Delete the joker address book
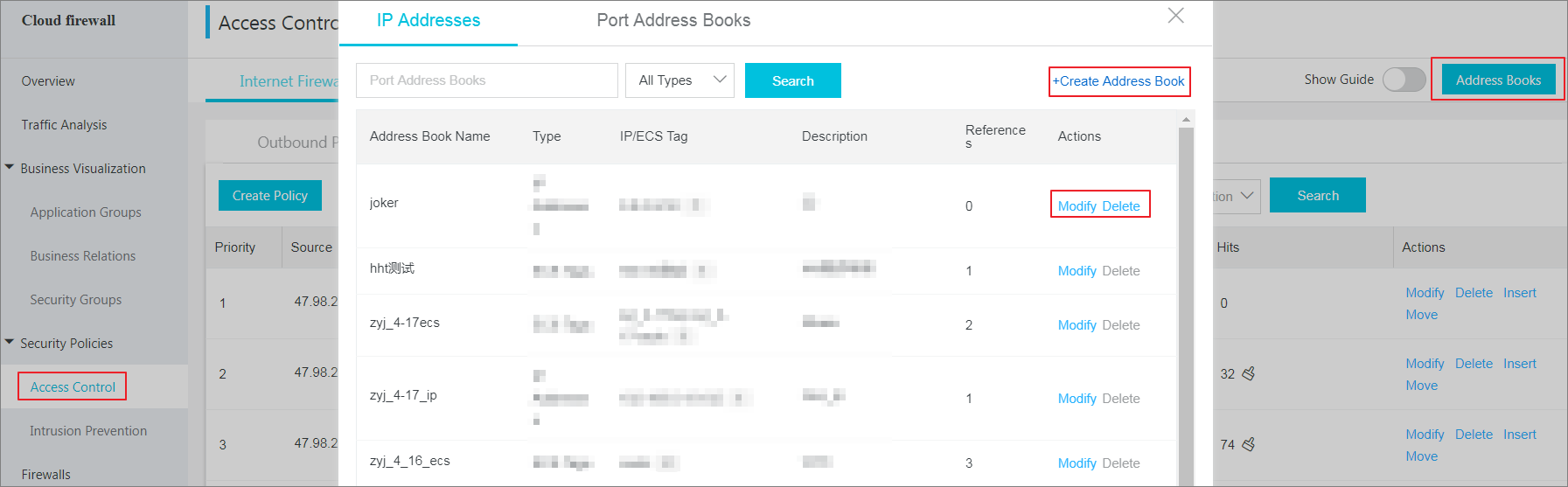Screen dimensions: 1568x487 [1121, 205]
